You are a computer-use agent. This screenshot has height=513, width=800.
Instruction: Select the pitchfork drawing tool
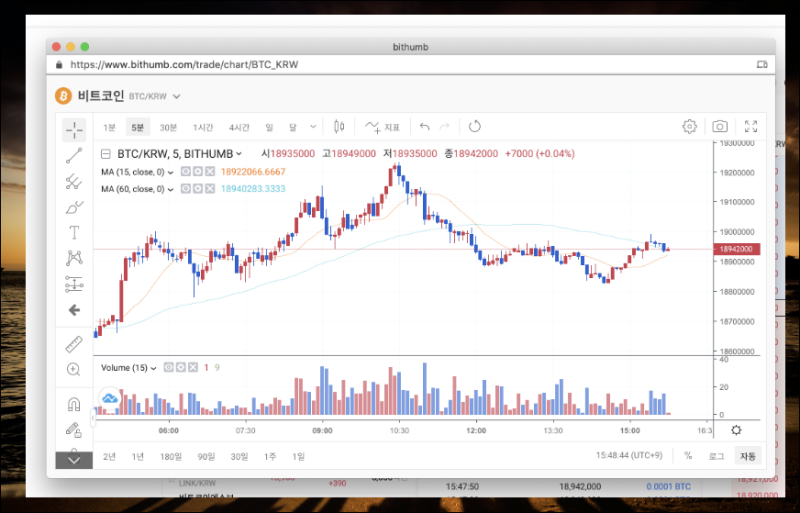(74, 182)
